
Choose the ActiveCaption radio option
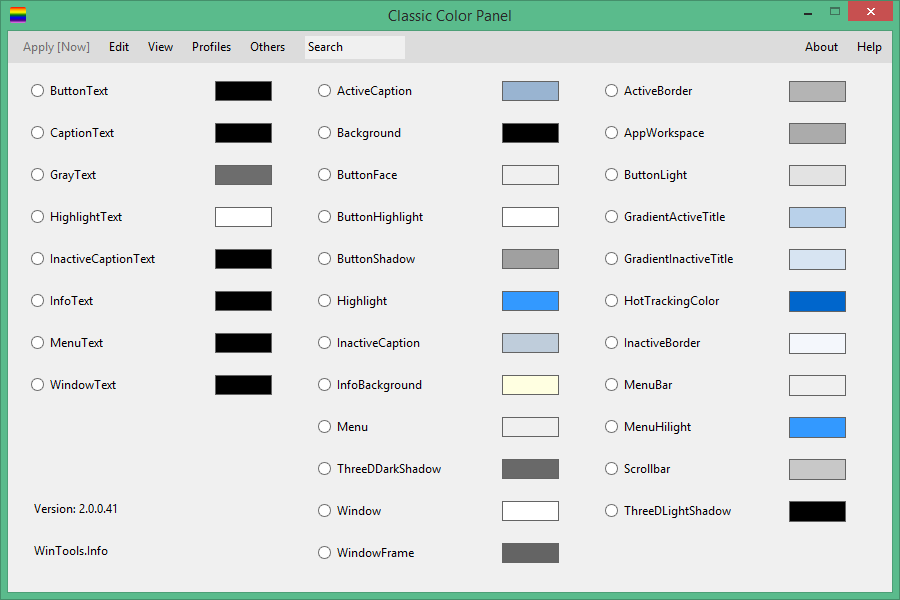(325, 91)
